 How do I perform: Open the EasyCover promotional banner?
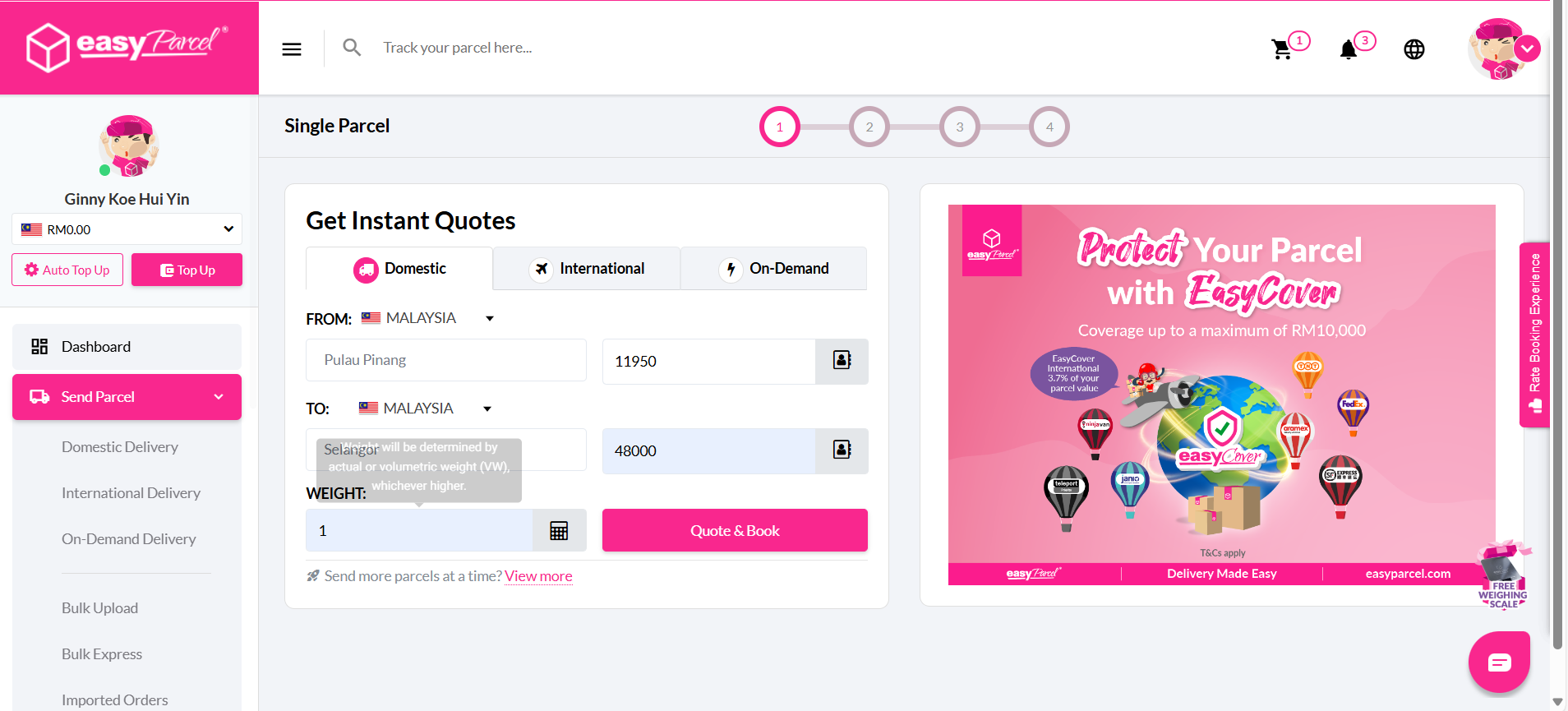click(x=1221, y=395)
